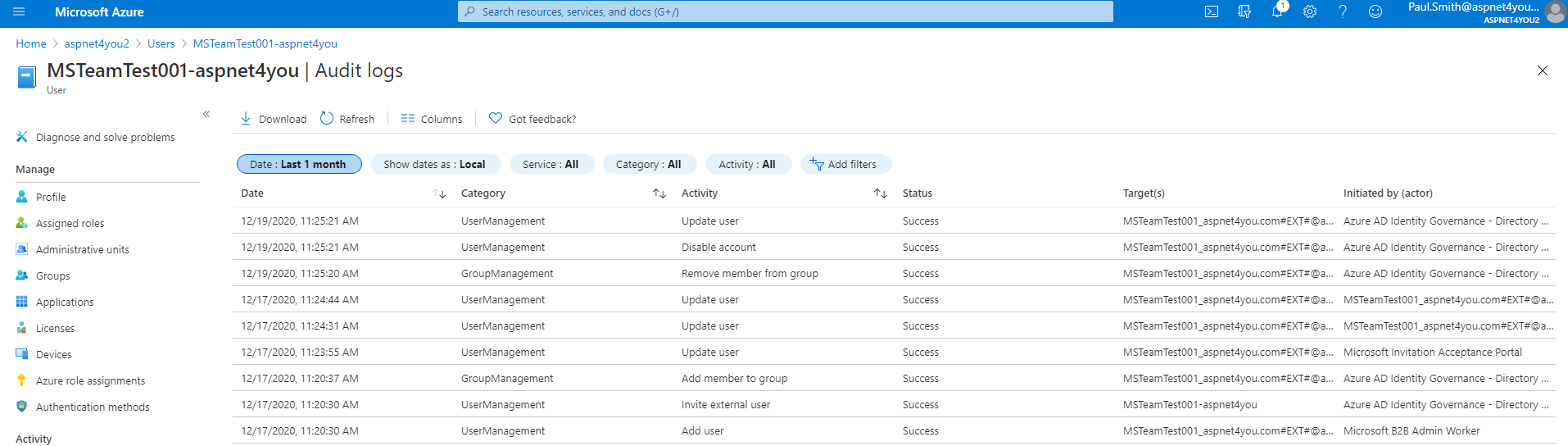Open the Remove member from group log row
Viewport: 1568px width, 446px height.
(894, 273)
